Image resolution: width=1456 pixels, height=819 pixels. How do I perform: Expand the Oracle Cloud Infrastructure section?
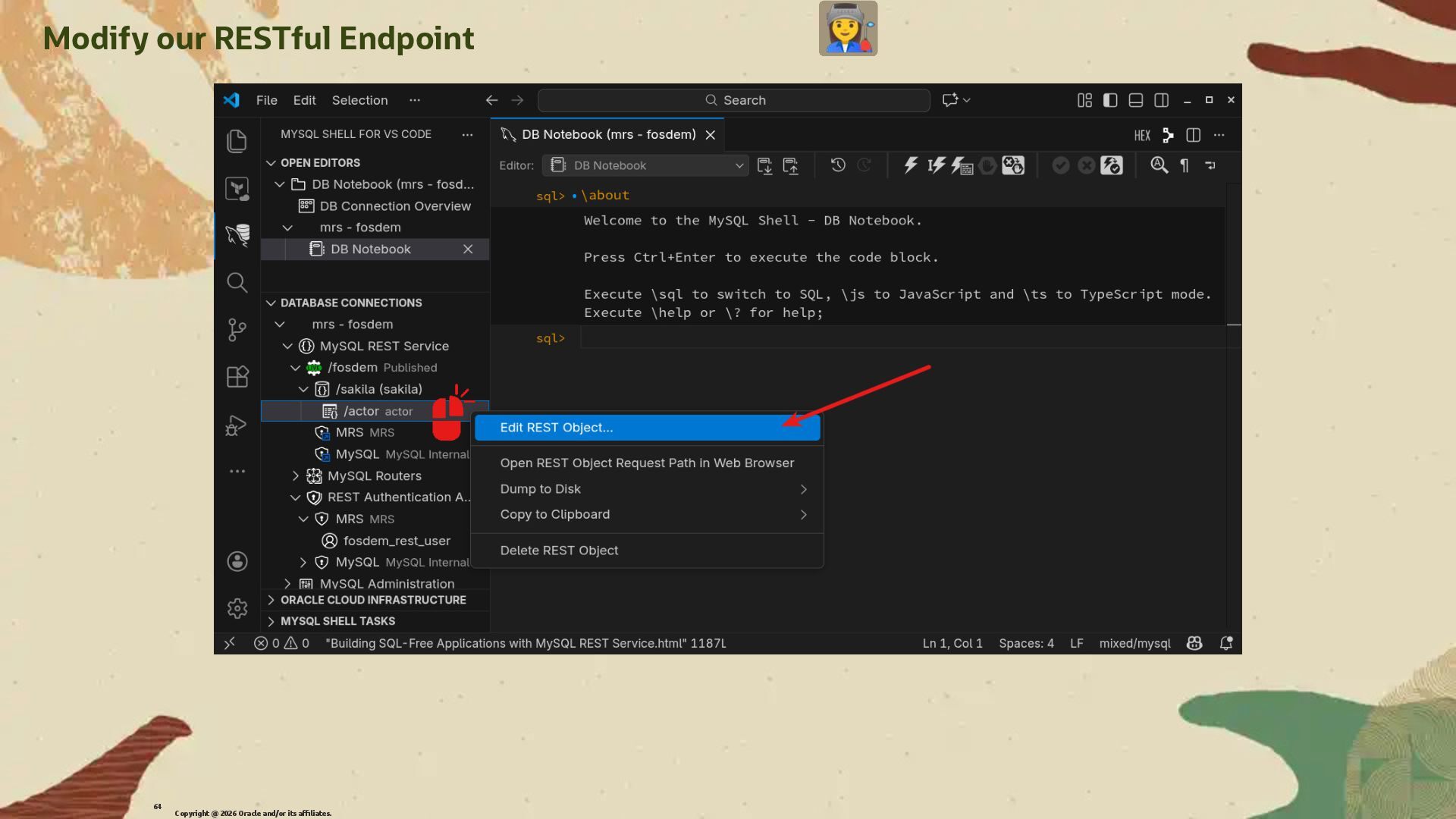click(373, 600)
